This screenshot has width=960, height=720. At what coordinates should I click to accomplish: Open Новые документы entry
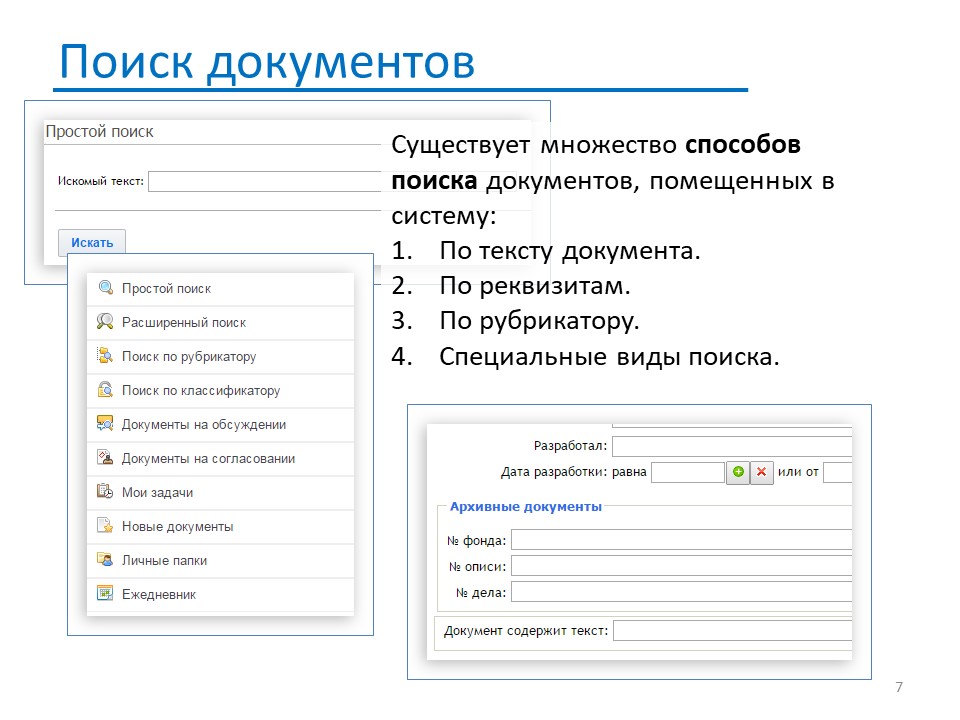coord(220,527)
